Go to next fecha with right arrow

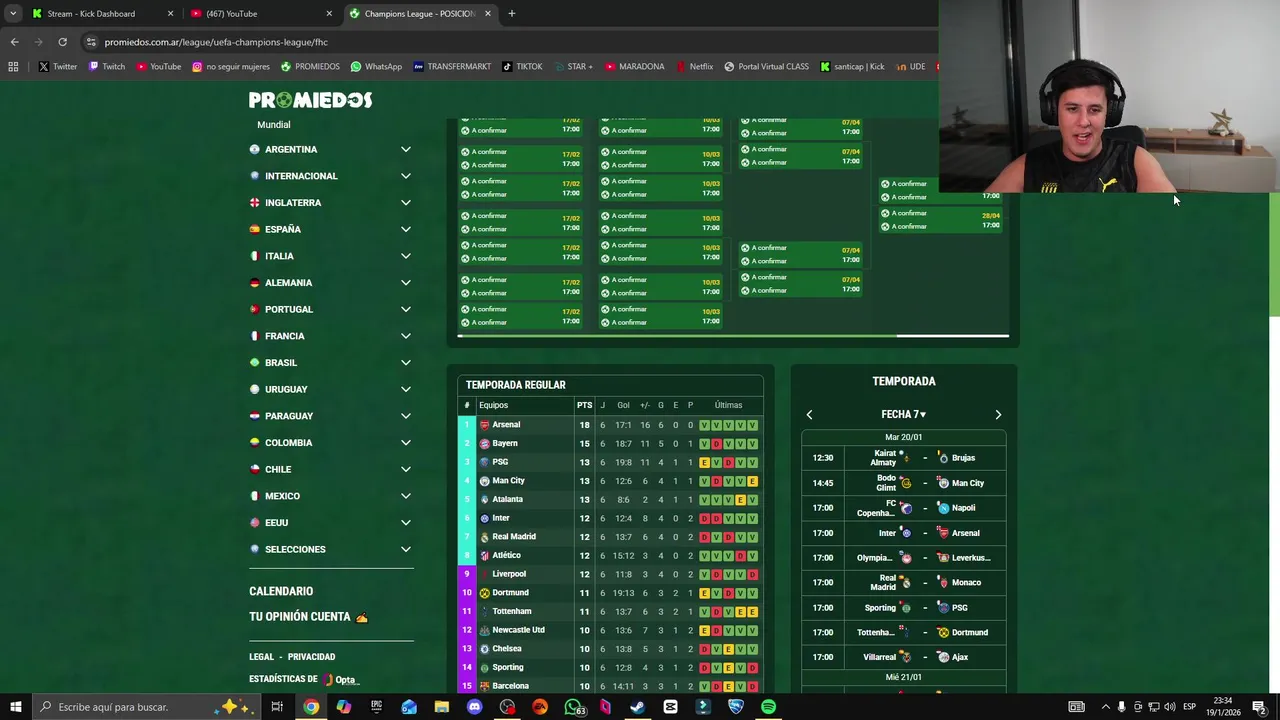pos(997,414)
